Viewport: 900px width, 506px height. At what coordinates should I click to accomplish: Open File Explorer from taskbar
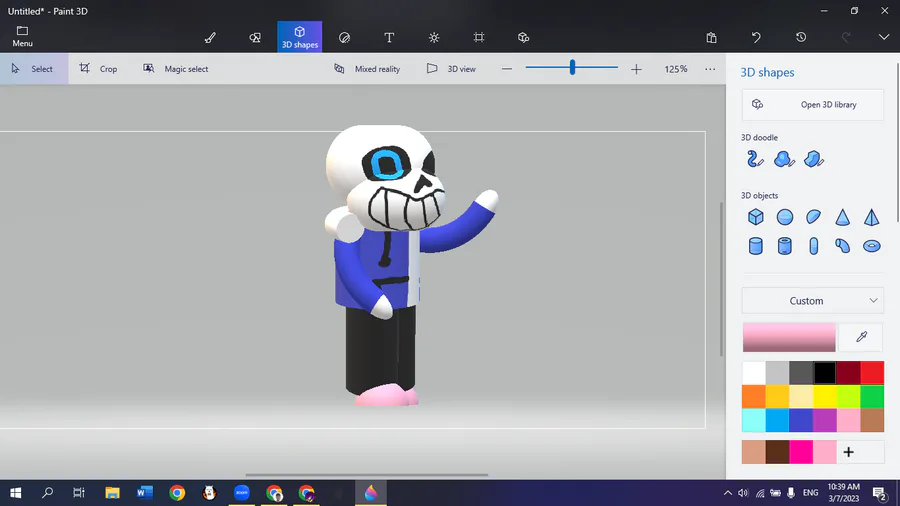(x=112, y=492)
